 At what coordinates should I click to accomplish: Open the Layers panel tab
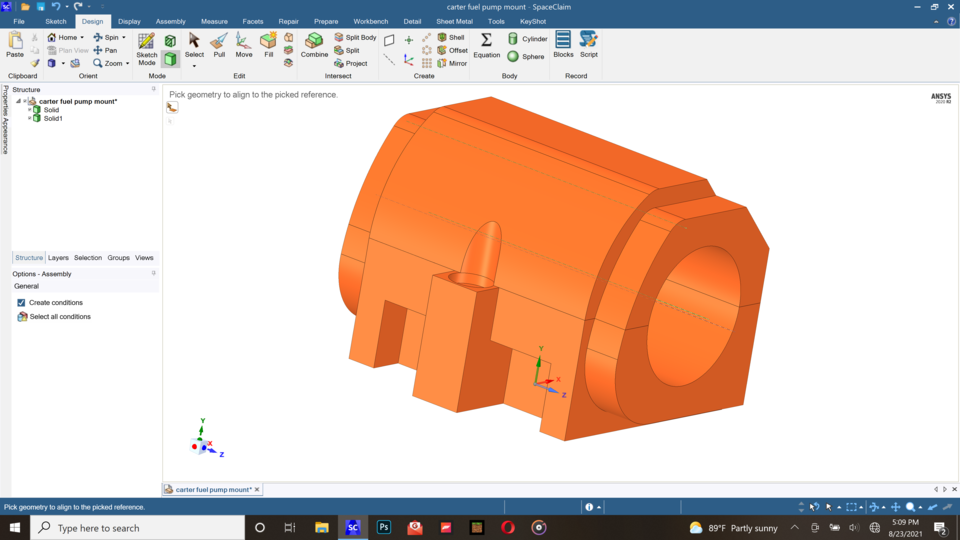tap(58, 258)
